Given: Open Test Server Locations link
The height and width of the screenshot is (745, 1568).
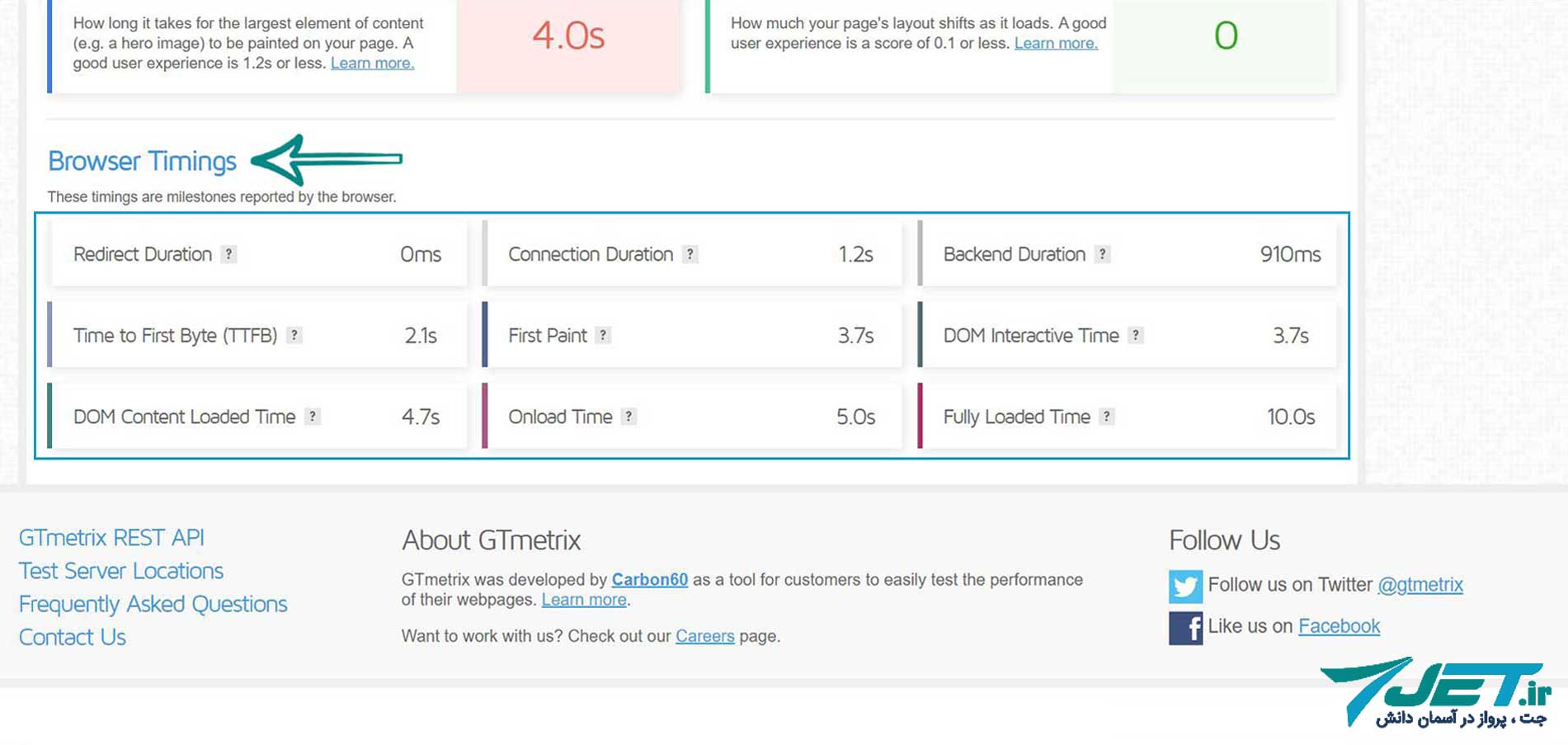Looking at the screenshot, I should click(121, 570).
